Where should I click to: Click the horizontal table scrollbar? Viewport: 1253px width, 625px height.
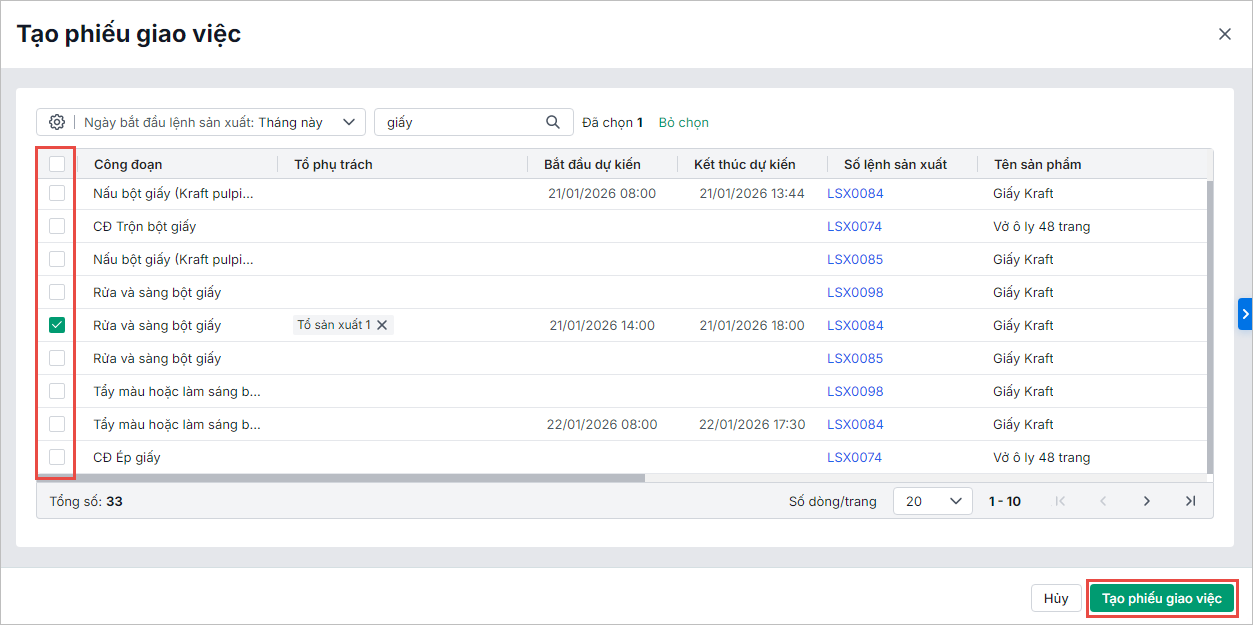pyautogui.click(x=341, y=478)
